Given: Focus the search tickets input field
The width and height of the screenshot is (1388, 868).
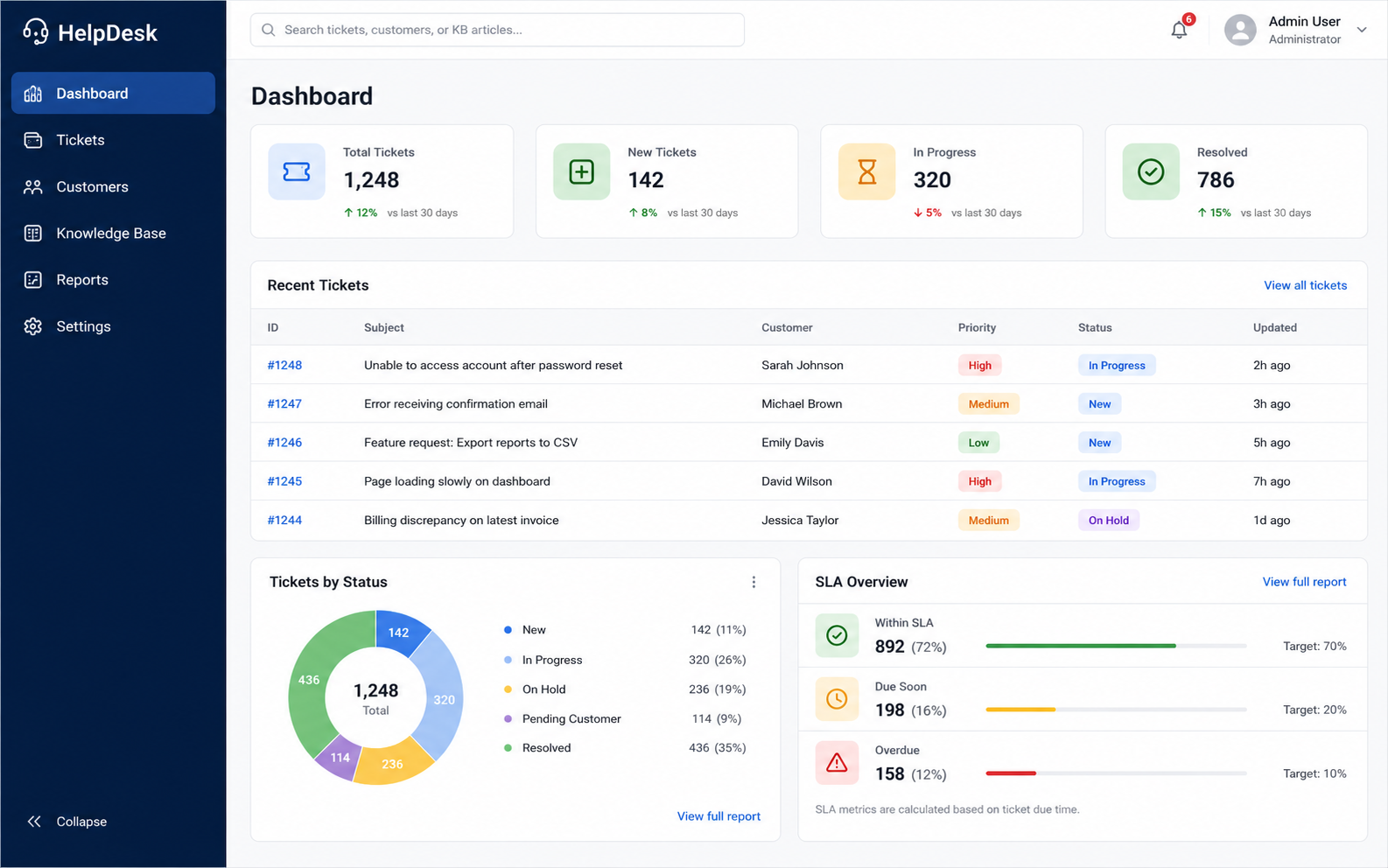Looking at the screenshot, I should pyautogui.click(x=497, y=30).
